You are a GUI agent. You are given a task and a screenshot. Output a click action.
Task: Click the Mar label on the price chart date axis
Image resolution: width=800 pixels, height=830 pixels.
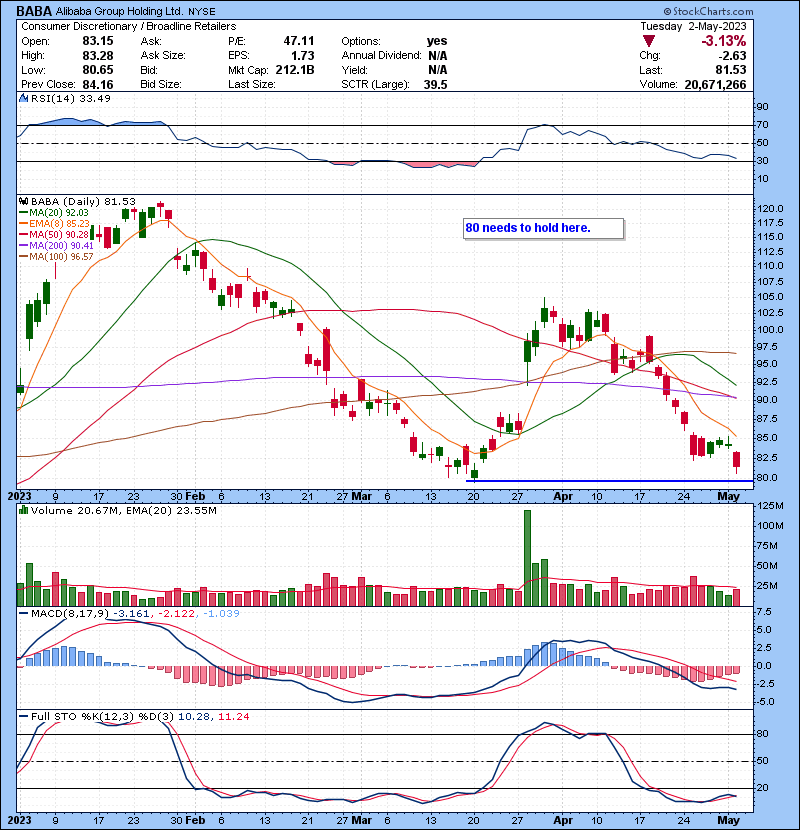pos(362,497)
